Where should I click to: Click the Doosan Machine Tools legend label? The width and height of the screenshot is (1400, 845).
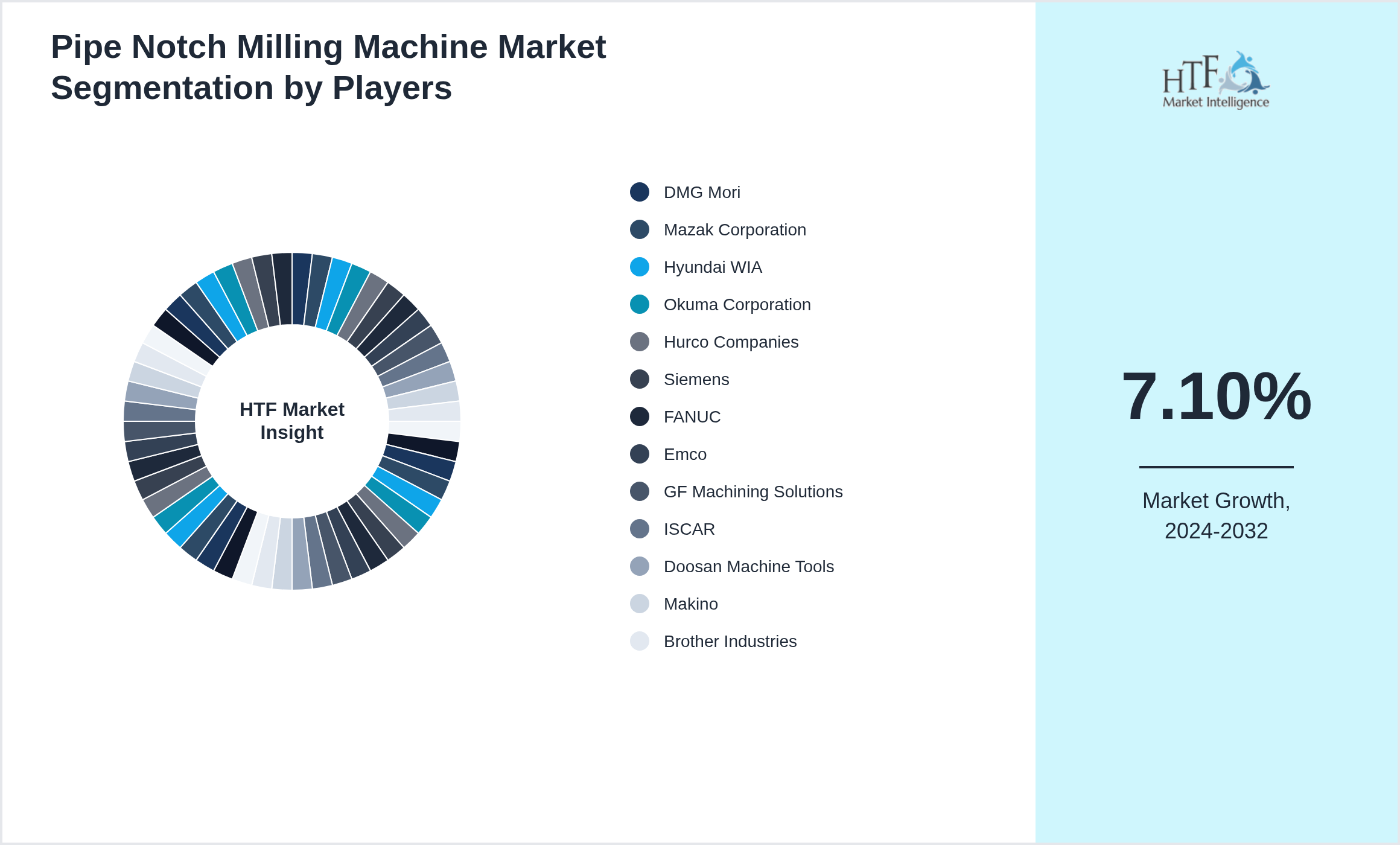click(749, 566)
